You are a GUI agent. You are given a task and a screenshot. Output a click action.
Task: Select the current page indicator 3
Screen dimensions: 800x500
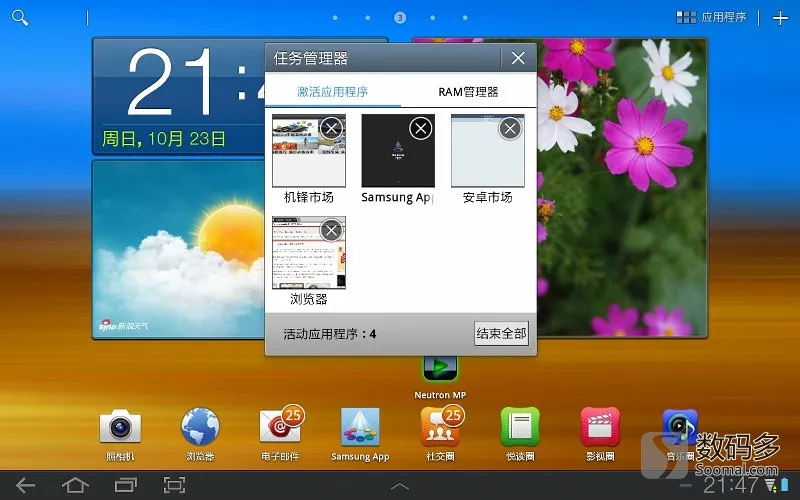[x=400, y=18]
